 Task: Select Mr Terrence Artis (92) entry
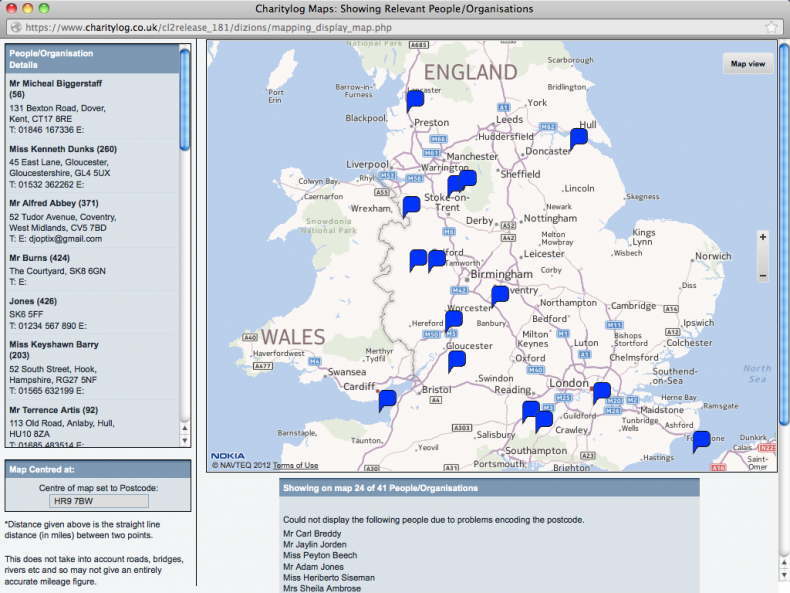point(92,424)
